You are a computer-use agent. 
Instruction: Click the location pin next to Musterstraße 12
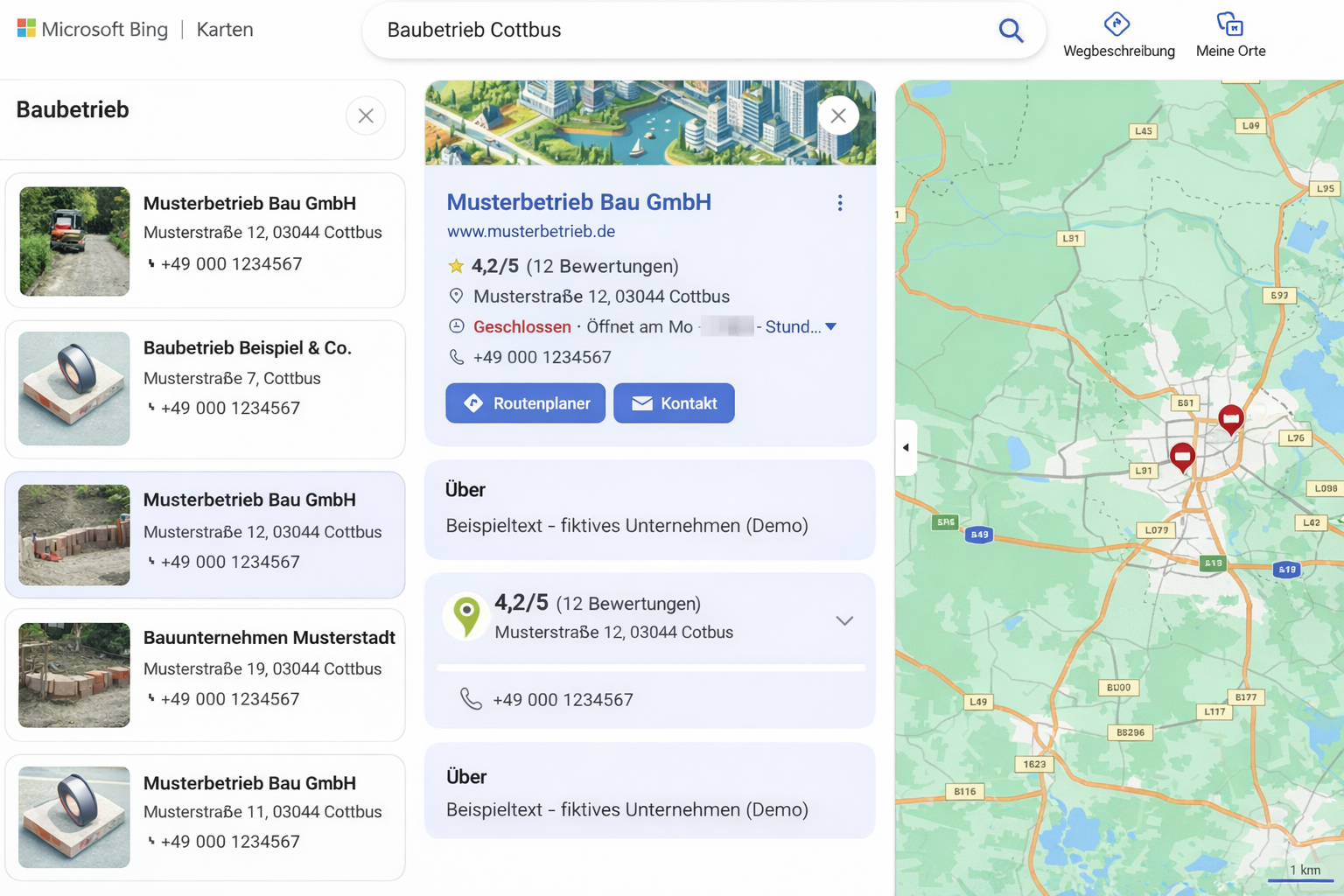pos(456,296)
